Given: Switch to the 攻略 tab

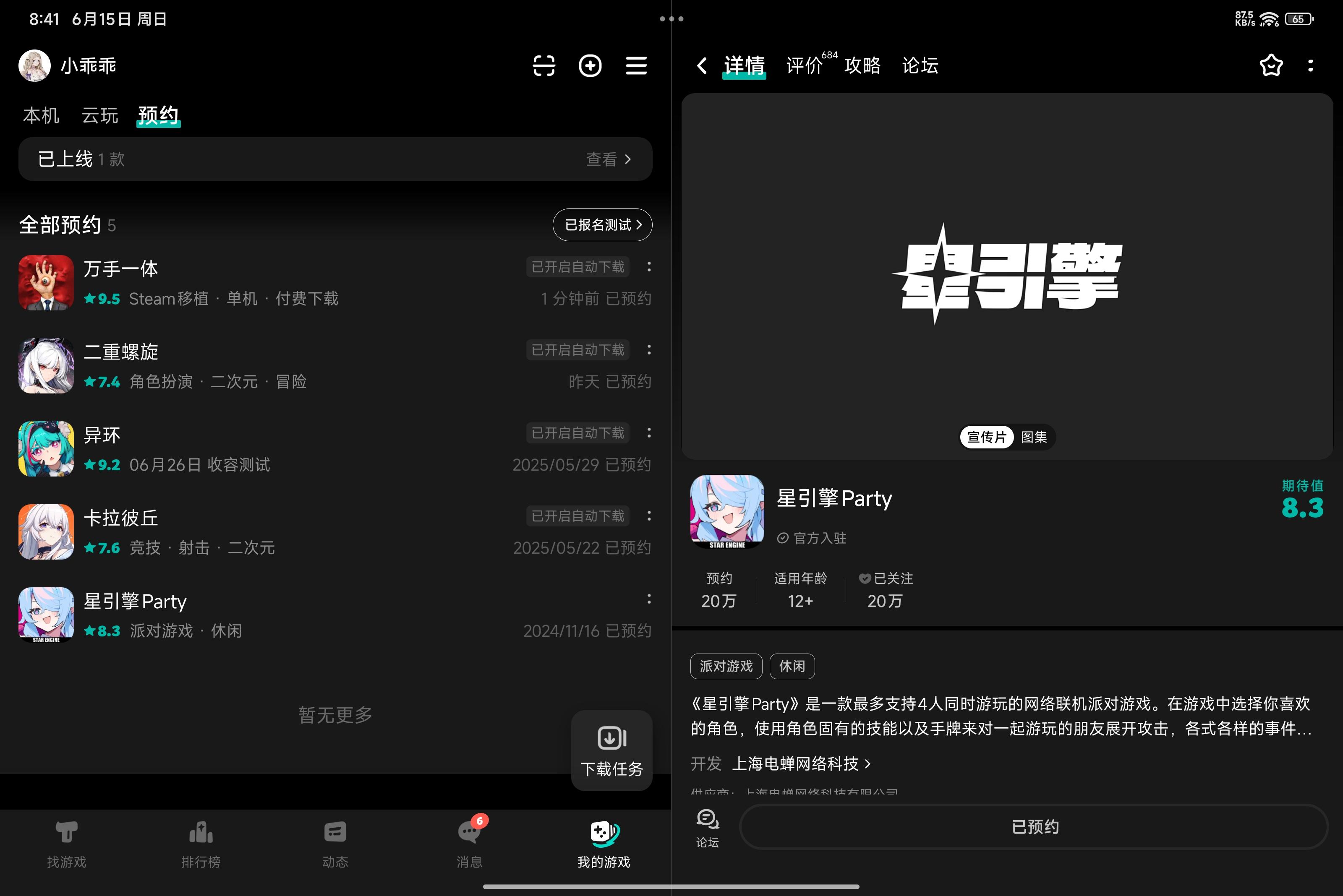Looking at the screenshot, I should tap(862, 66).
